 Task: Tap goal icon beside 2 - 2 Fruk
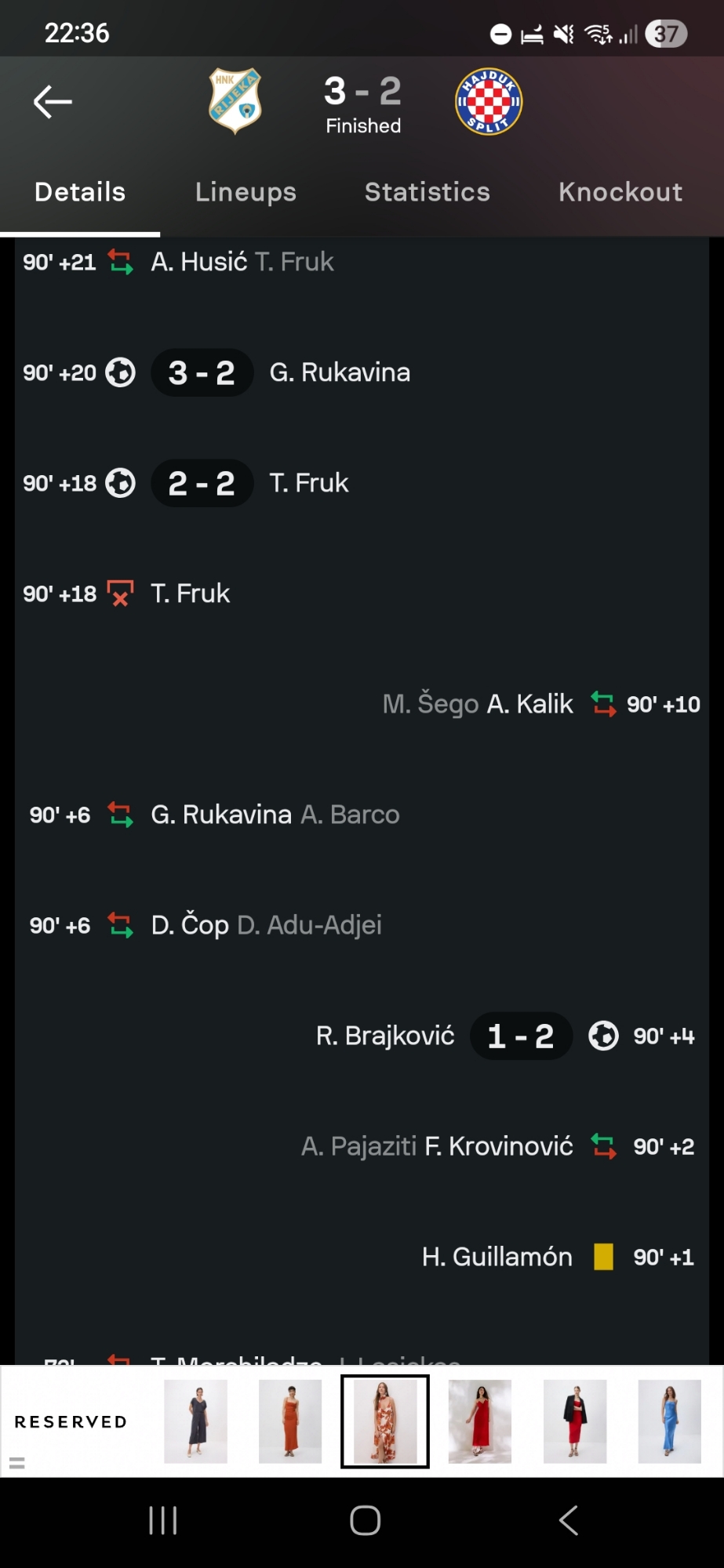point(121,483)
